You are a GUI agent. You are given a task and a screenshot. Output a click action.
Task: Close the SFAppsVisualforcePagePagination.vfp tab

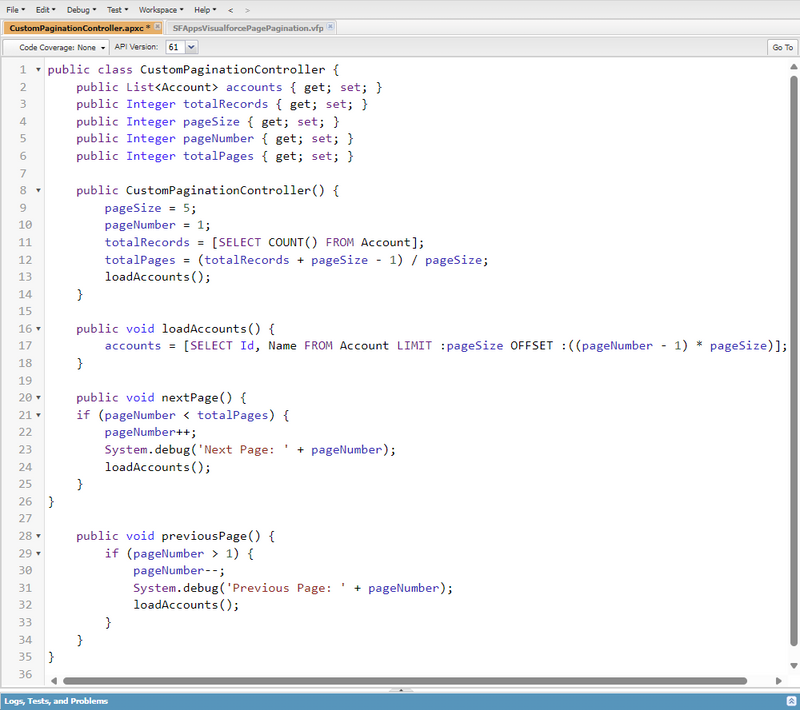tap(331, 27)
